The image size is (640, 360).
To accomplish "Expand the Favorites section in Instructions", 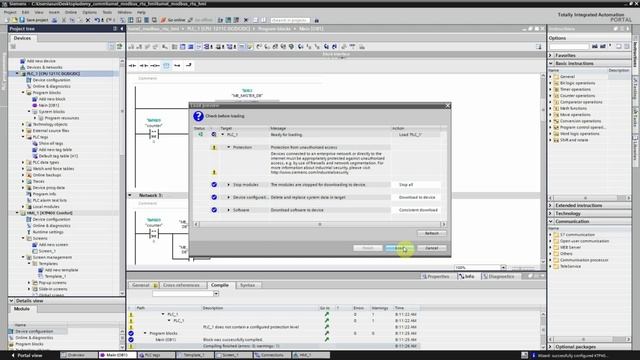I will pyautogui.click(x=551, y=55).
